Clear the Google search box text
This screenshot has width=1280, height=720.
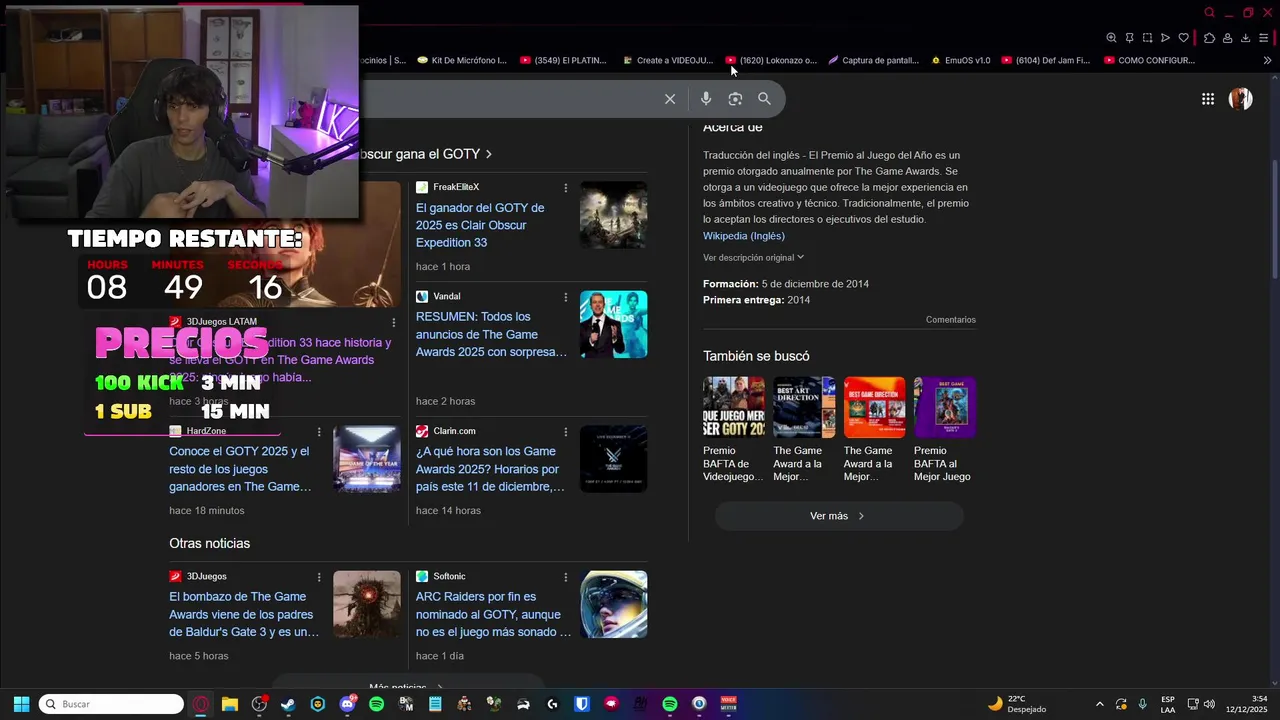[x=670, y=99]
